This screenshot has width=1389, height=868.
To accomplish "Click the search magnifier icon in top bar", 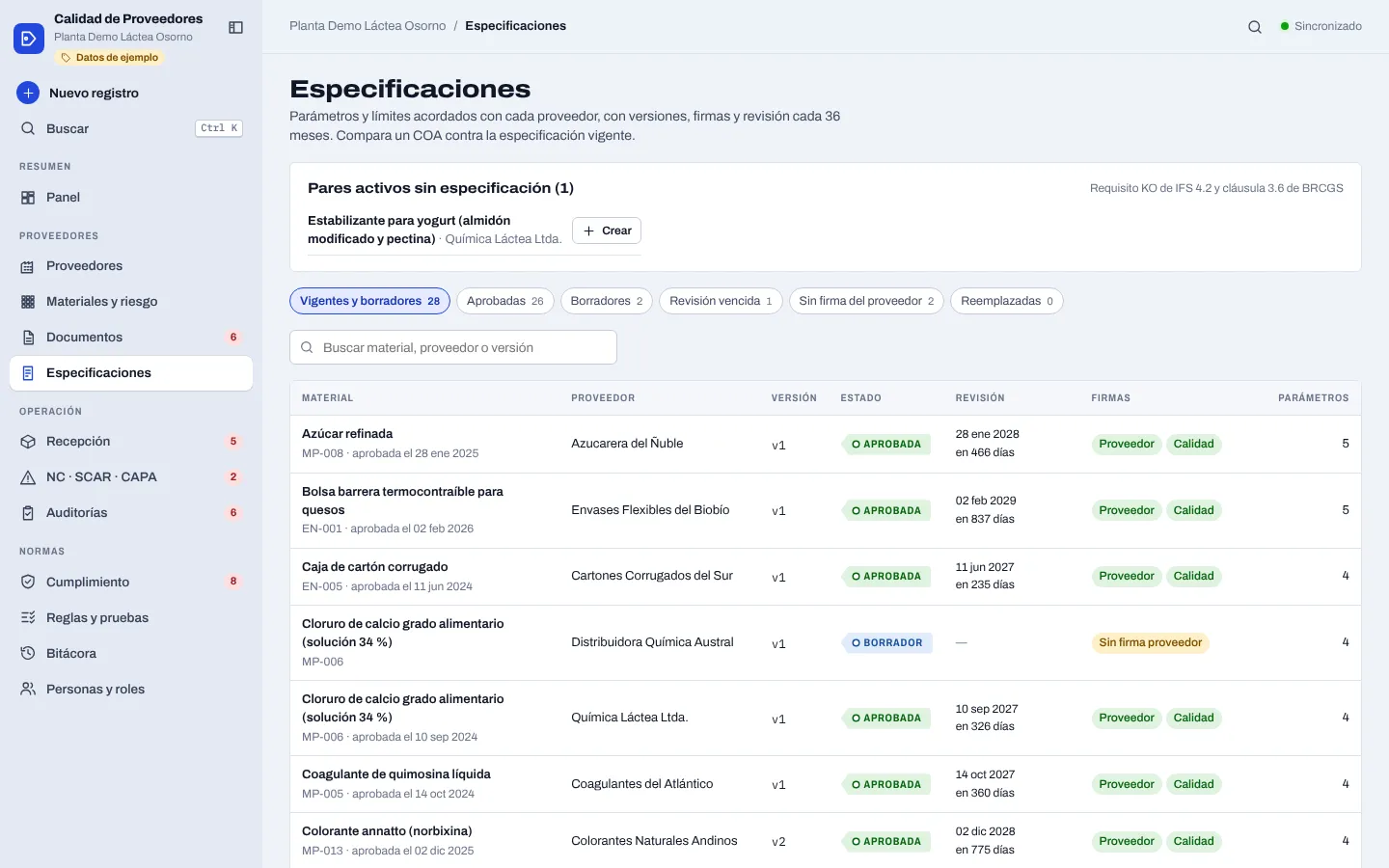I will pos(1255,27).
